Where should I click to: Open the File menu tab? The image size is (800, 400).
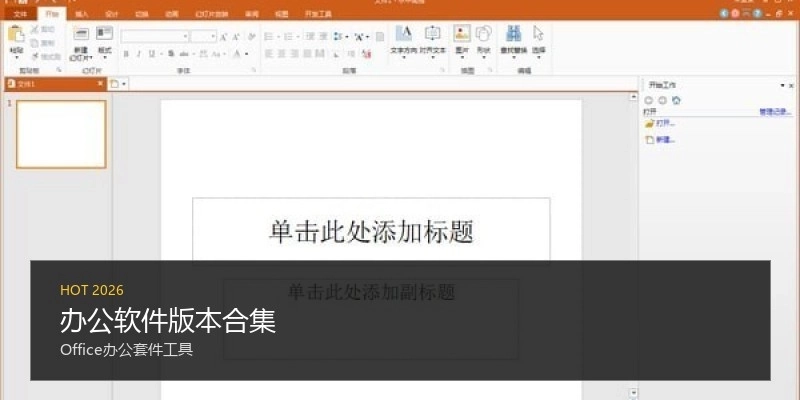pyautogui.click(x=20, y=14)
